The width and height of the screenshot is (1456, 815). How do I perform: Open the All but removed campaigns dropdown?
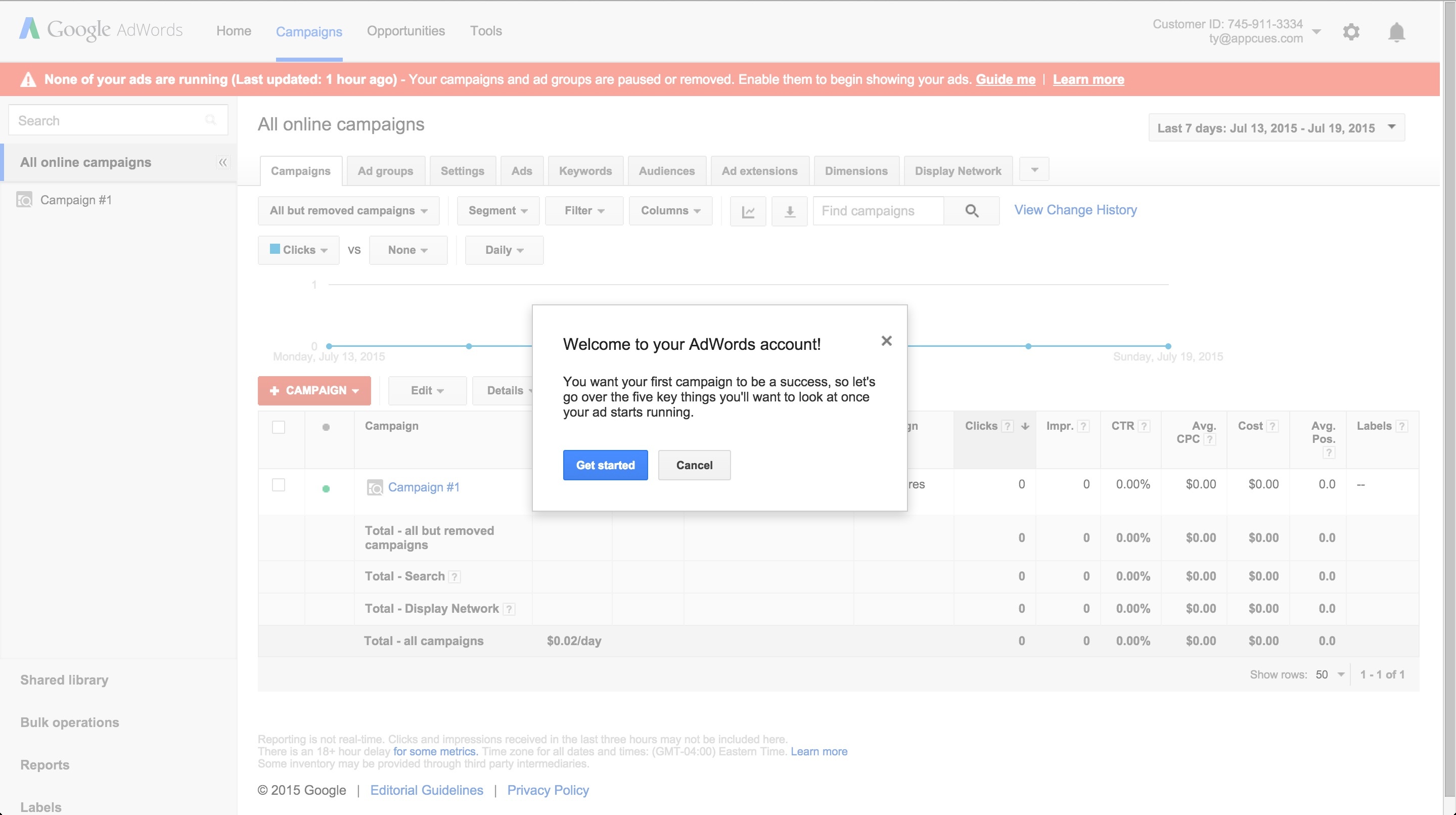point(348,211)
